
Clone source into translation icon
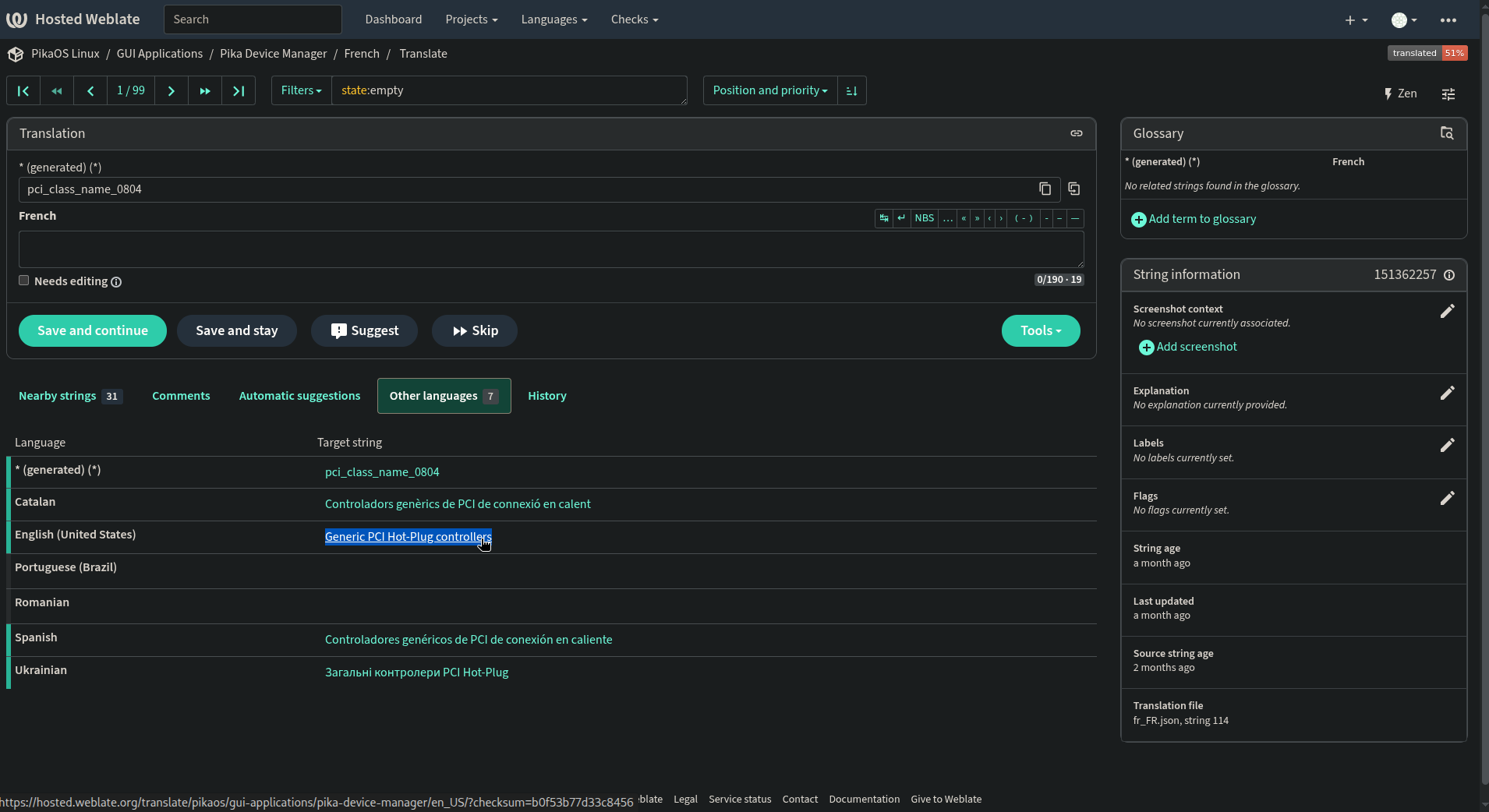coord(1074,189)
